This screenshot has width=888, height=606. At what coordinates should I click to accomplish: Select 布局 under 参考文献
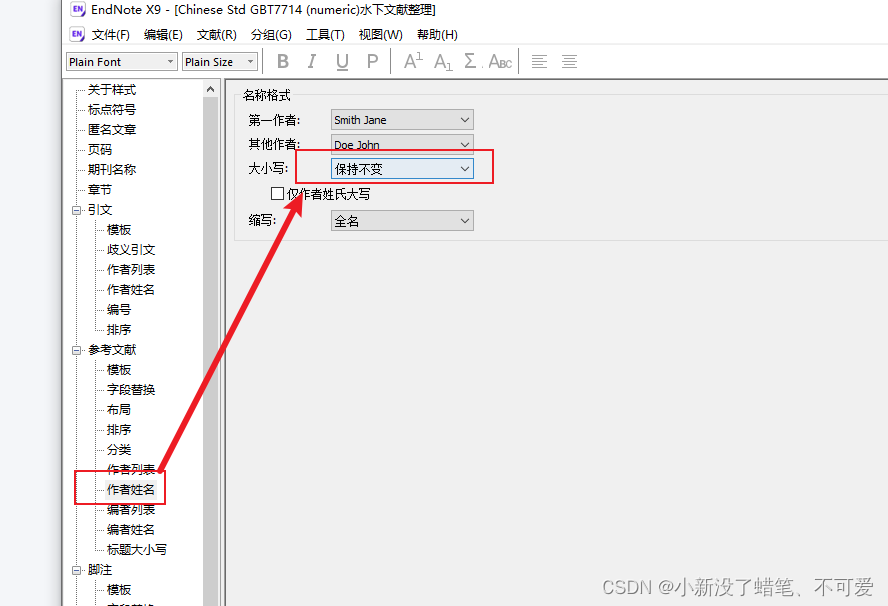point(119,409)
